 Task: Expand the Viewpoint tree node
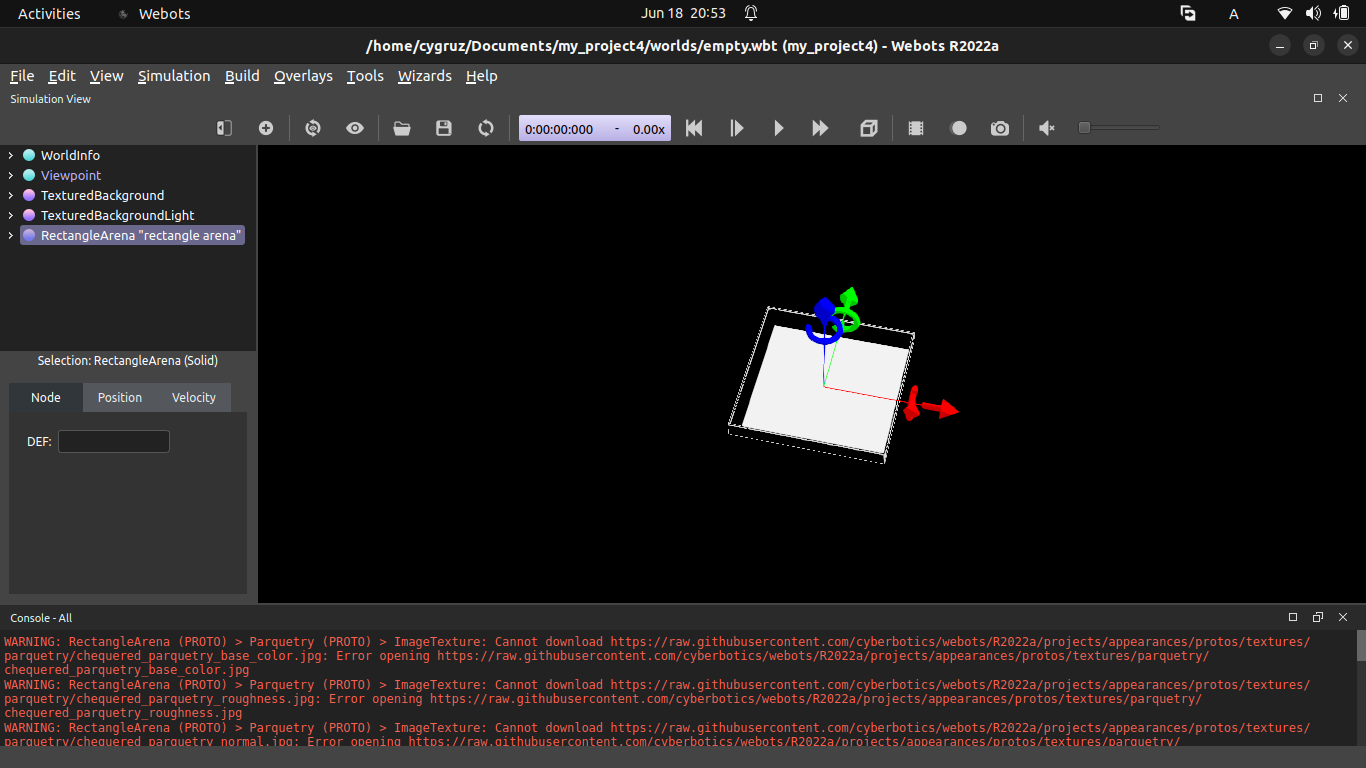(11, 175)
